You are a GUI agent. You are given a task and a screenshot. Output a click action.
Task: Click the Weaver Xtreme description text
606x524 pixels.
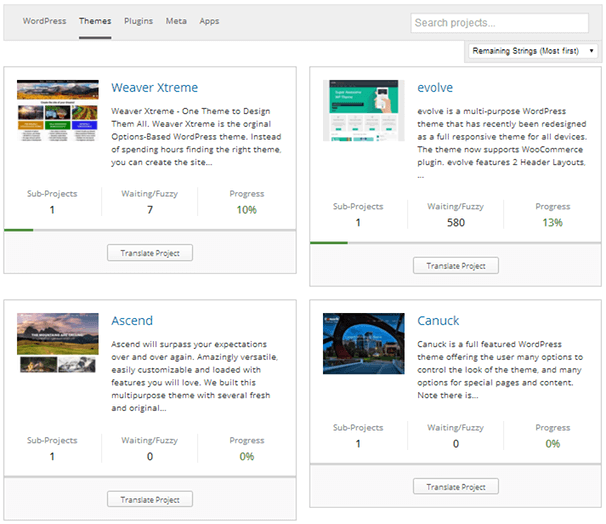point(196,137)
